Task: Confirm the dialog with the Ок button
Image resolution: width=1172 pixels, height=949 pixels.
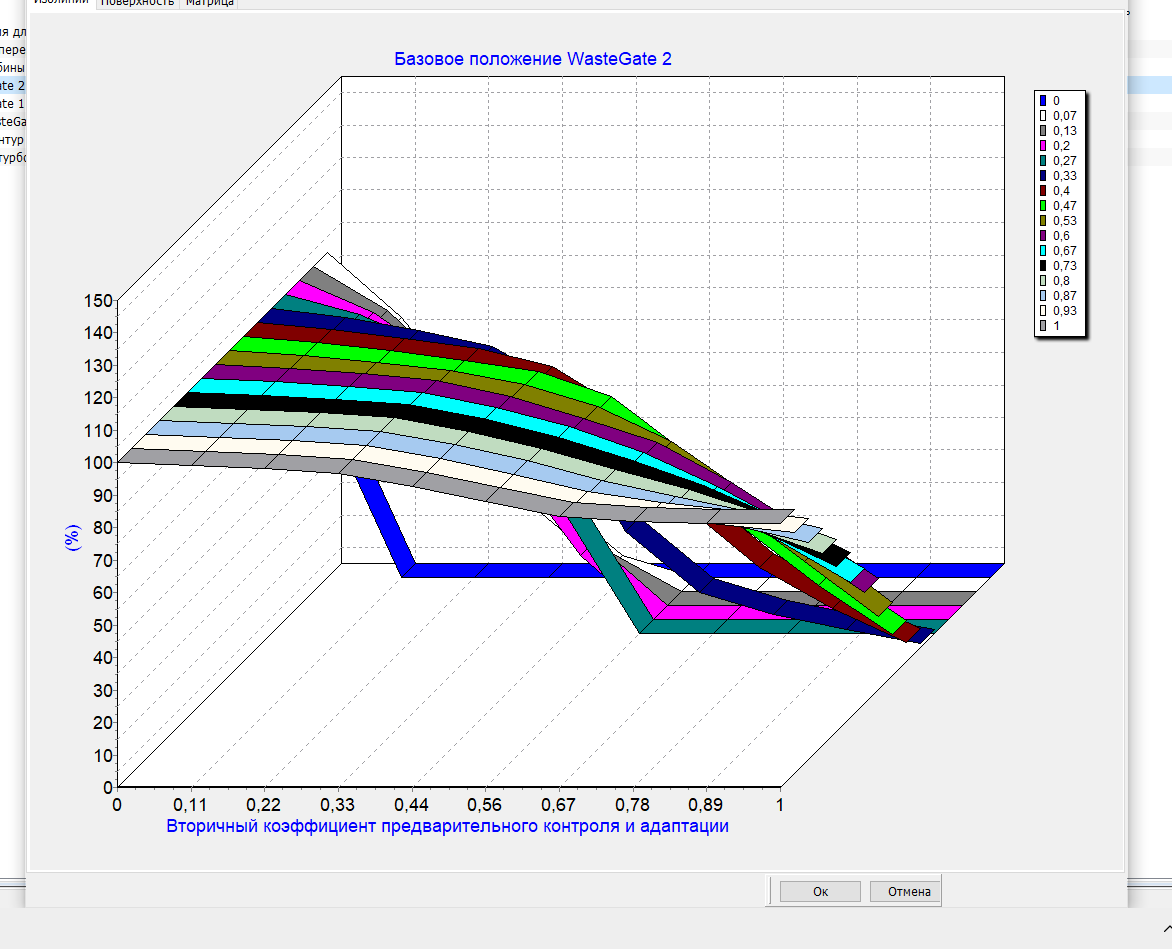Action: (819, 891)
